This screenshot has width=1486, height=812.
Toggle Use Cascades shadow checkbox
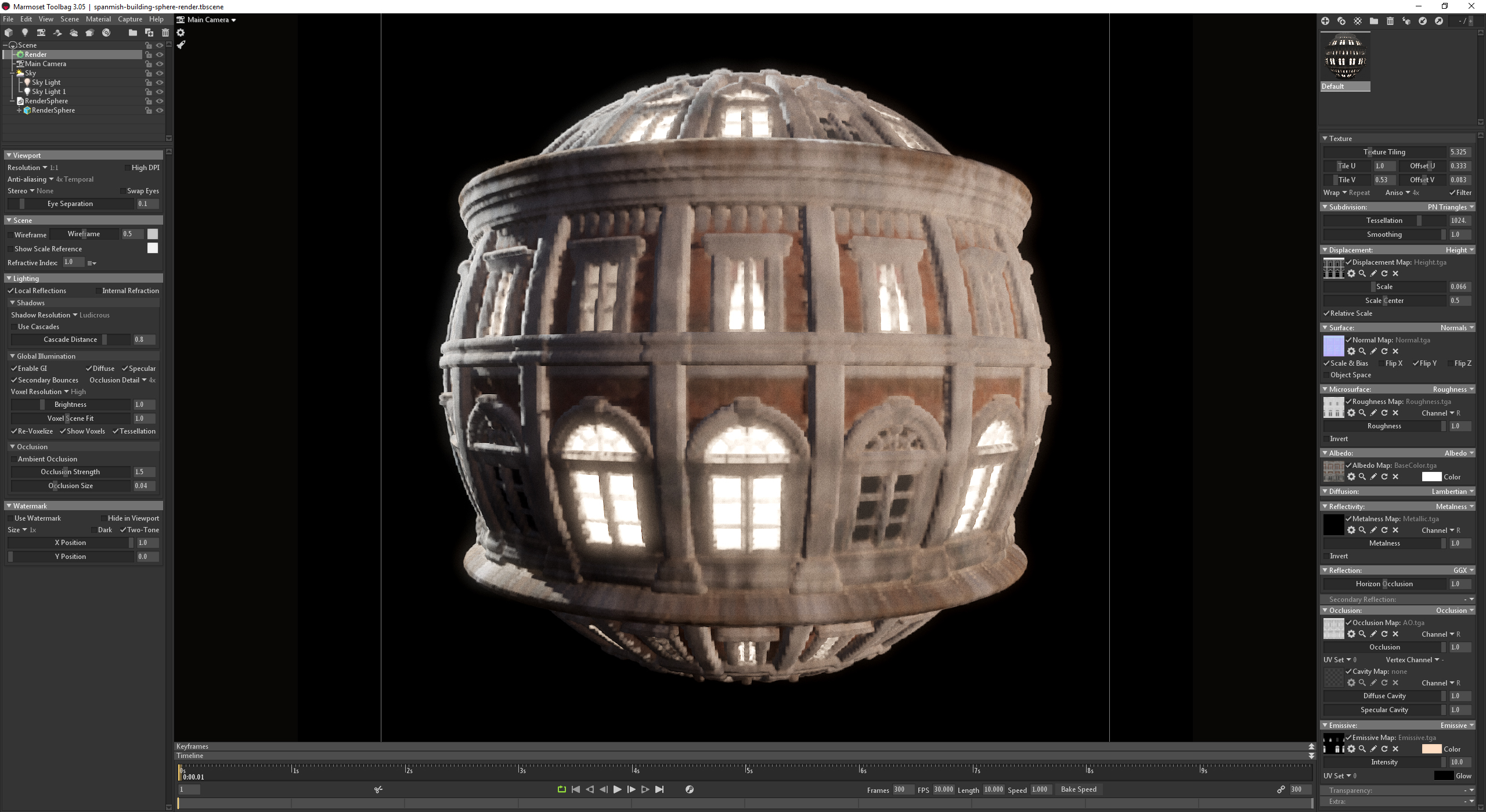coord(14,326)
